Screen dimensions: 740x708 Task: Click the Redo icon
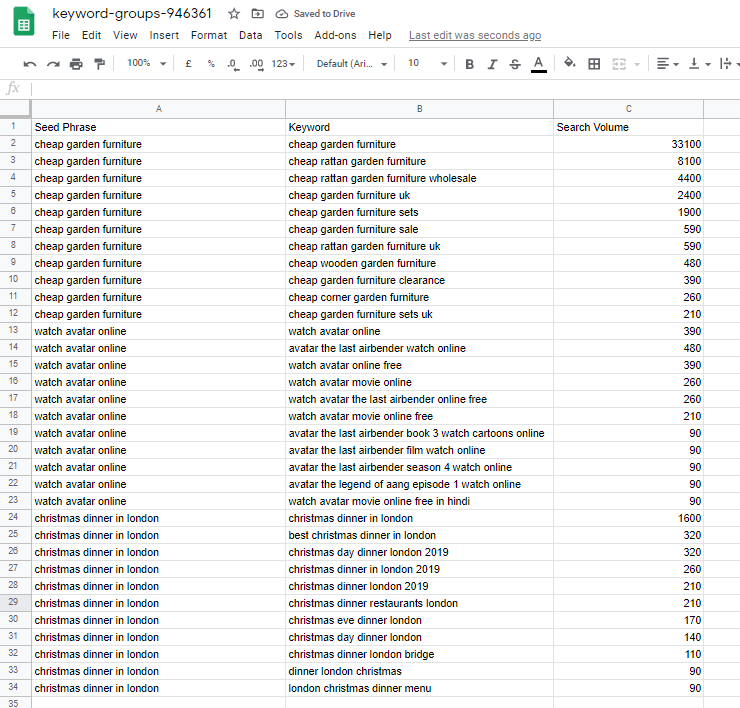pyautogui.click(x=53, y=64)
